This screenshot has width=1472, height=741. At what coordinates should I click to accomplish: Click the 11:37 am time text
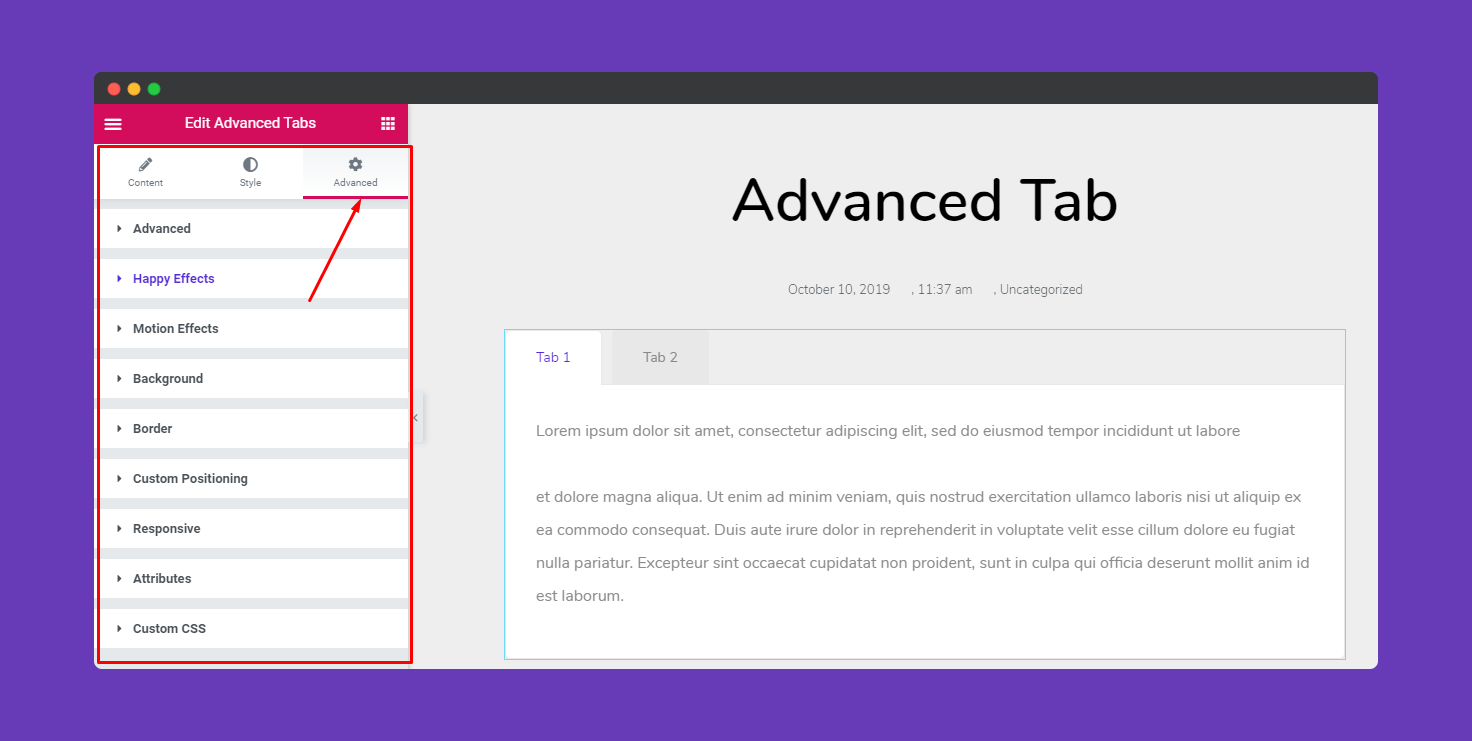pos(945,290)
